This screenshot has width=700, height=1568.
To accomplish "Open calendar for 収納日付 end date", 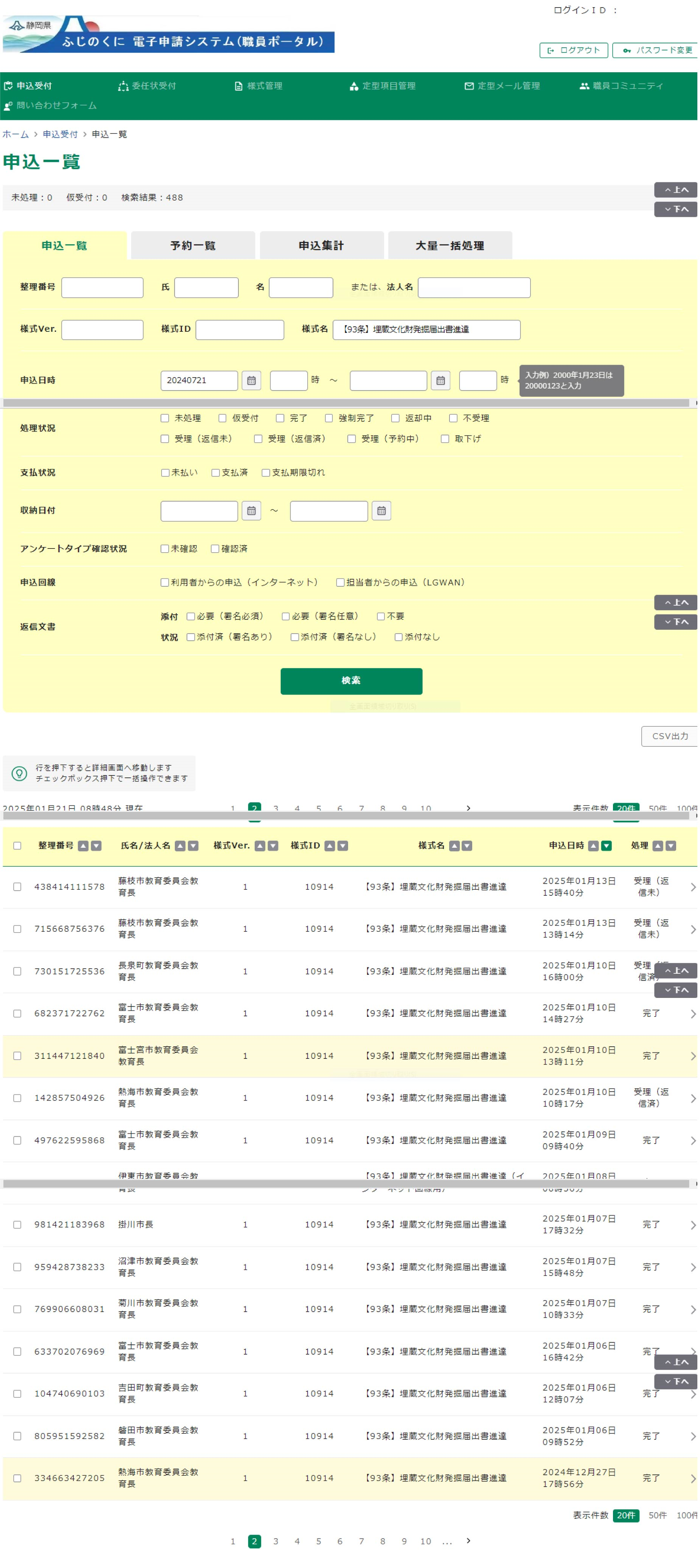I will [381, 511].
